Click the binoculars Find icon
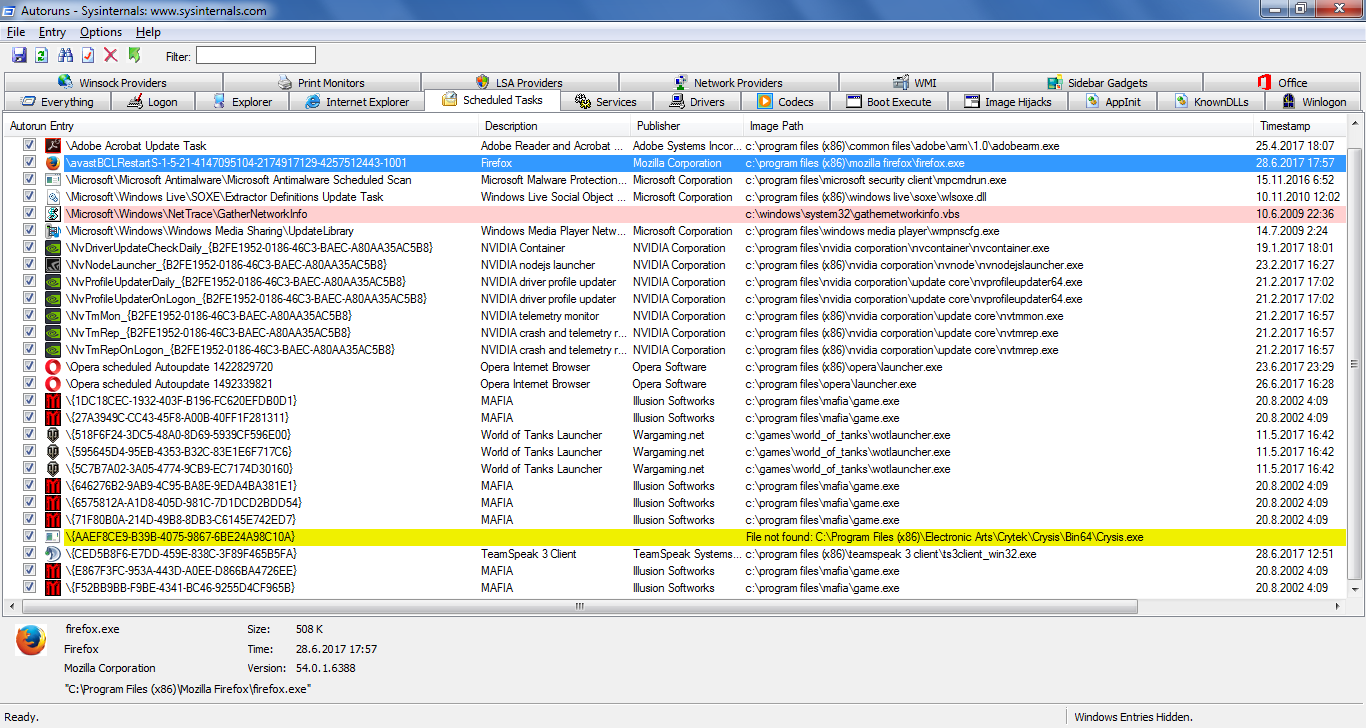This screenshot has height=728, width=1366. 65,56
